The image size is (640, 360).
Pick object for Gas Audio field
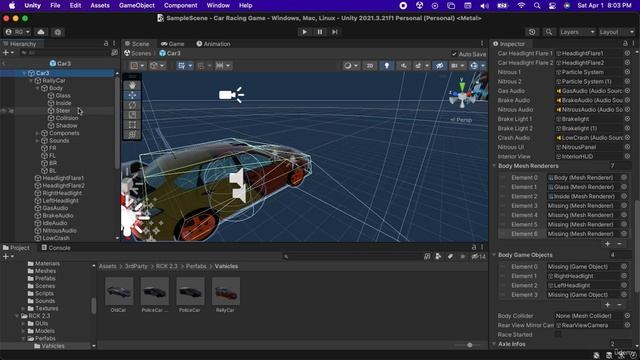pyautogui.click(x=627, y=91)
